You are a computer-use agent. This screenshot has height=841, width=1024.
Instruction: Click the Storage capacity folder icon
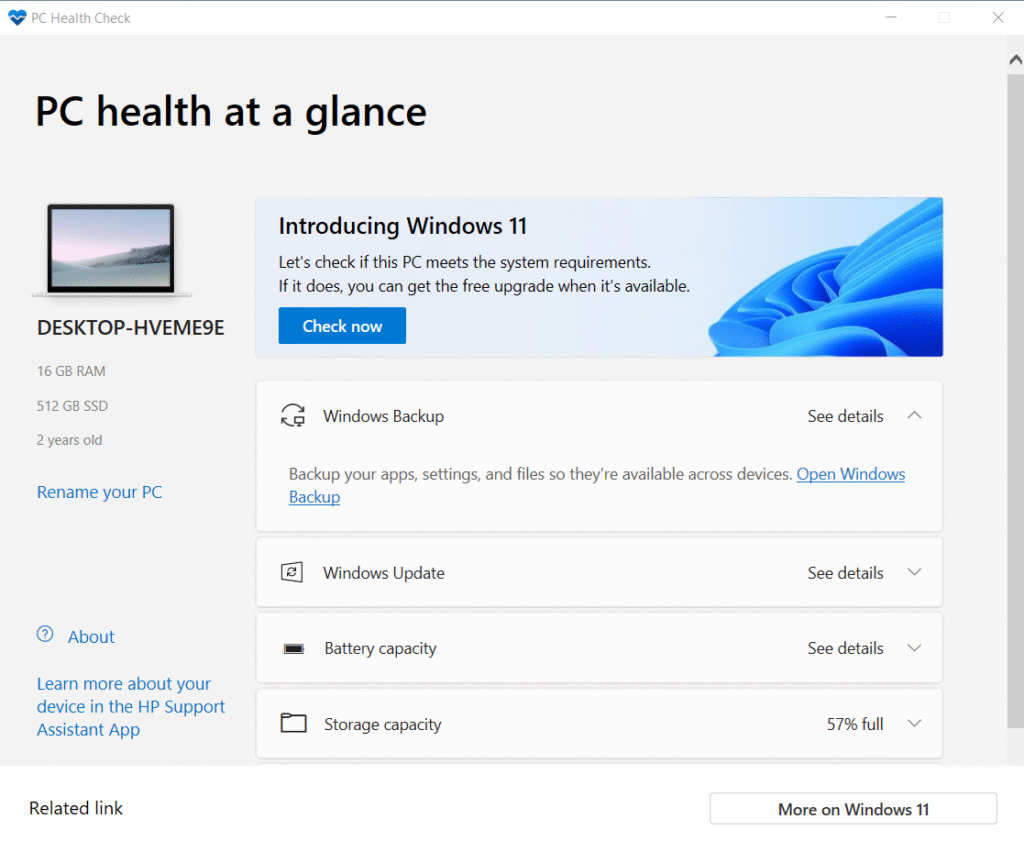(x=293, y=723)
